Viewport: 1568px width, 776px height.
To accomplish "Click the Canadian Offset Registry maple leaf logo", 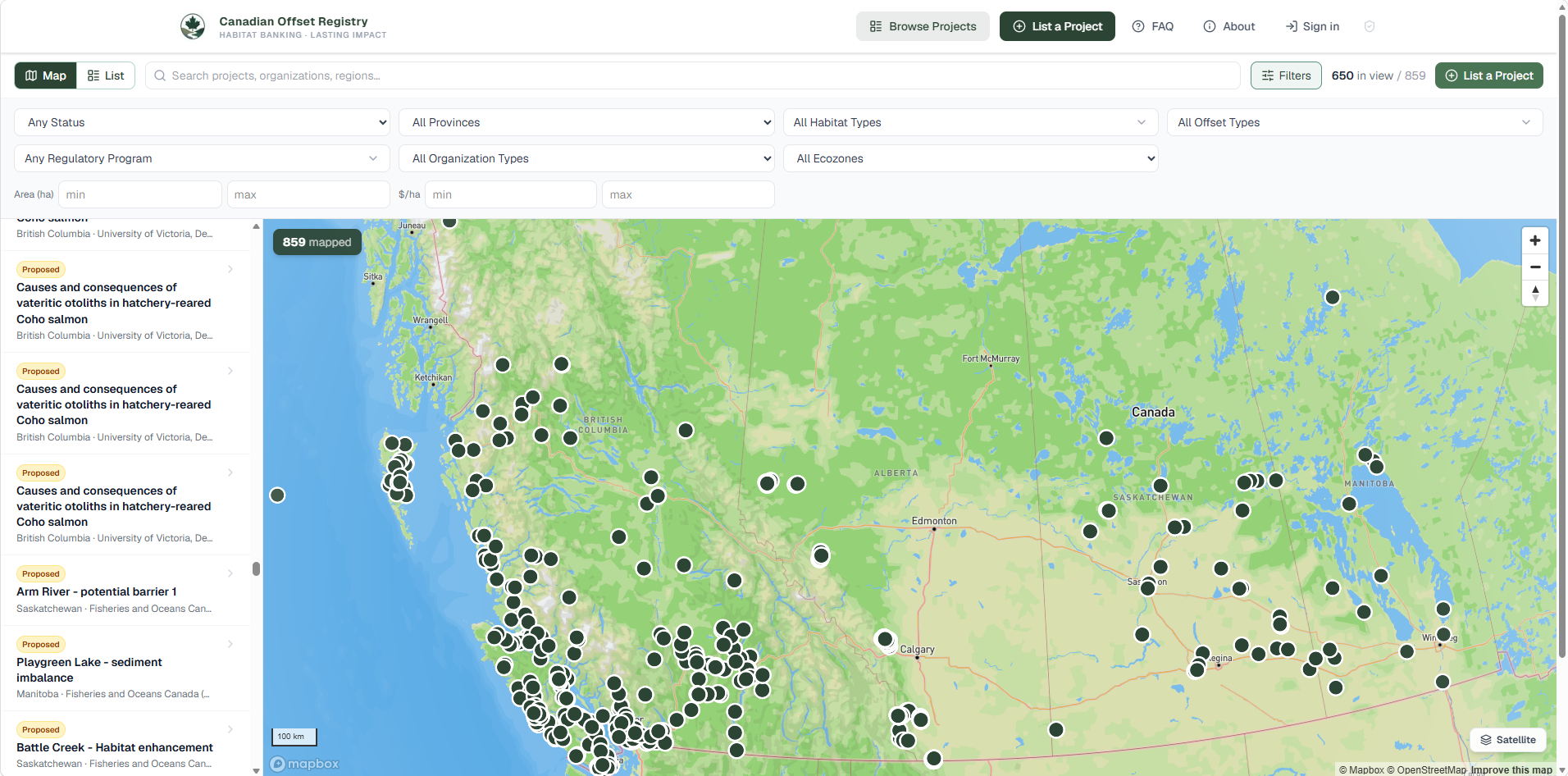I will point(193,26).
